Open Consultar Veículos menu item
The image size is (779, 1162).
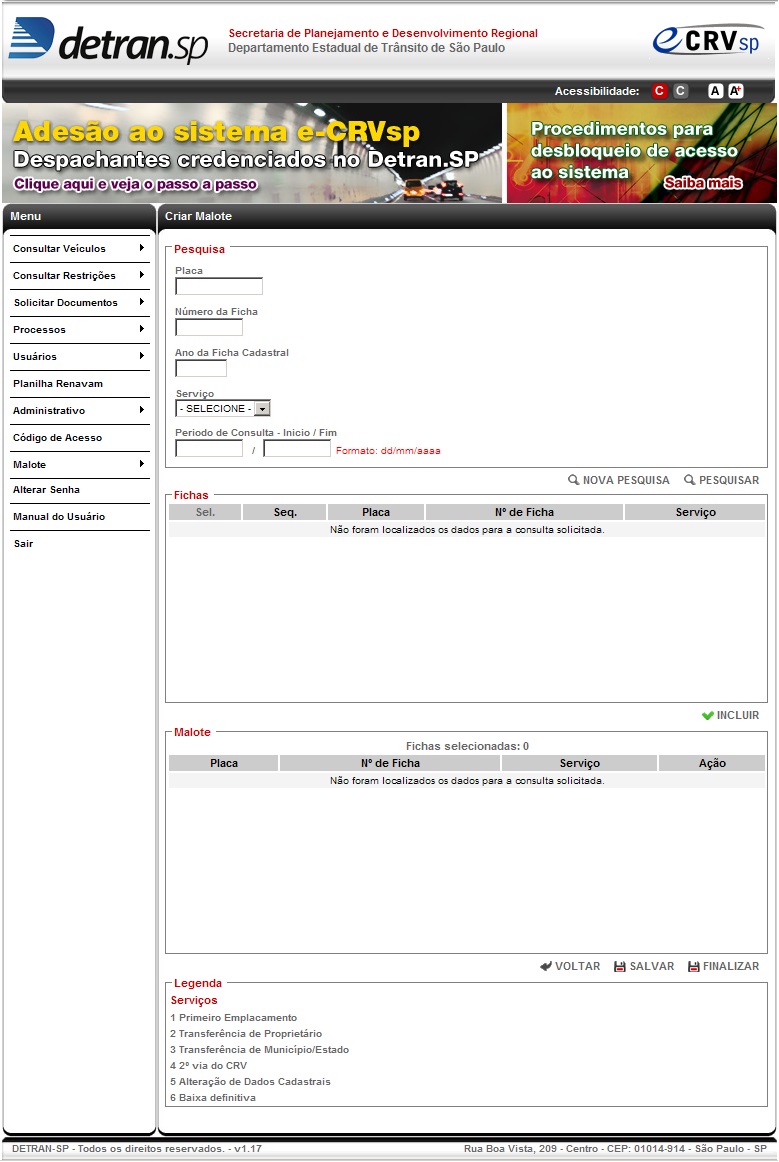(59, 248)
